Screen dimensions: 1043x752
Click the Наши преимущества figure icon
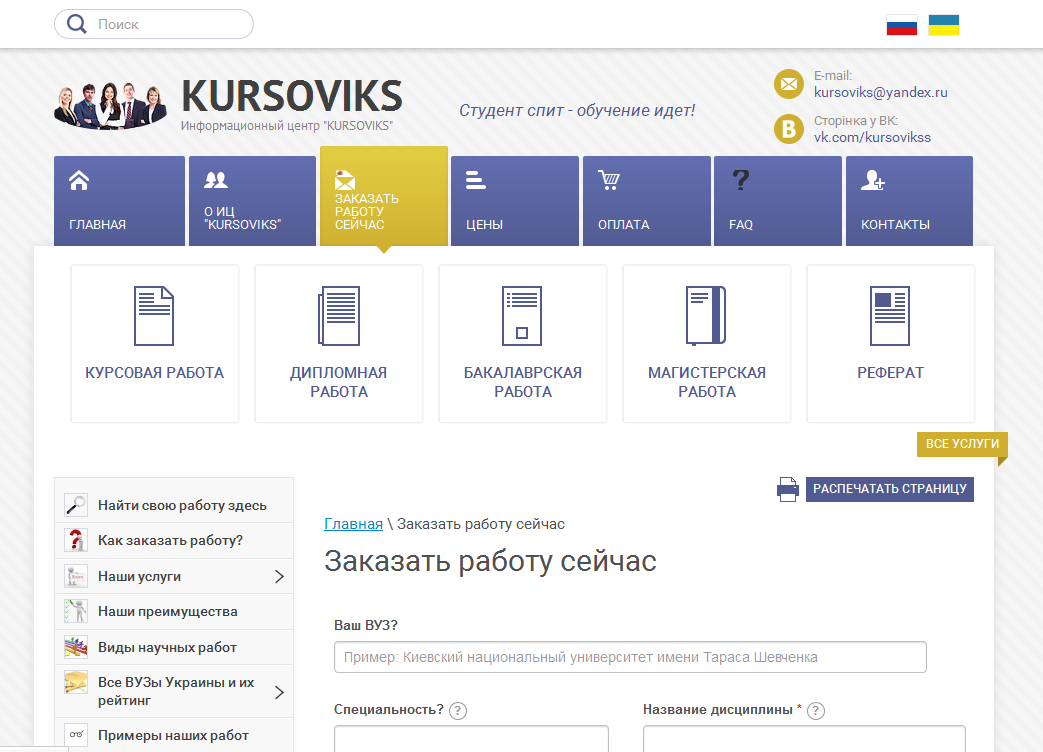[x=76, y=611]
